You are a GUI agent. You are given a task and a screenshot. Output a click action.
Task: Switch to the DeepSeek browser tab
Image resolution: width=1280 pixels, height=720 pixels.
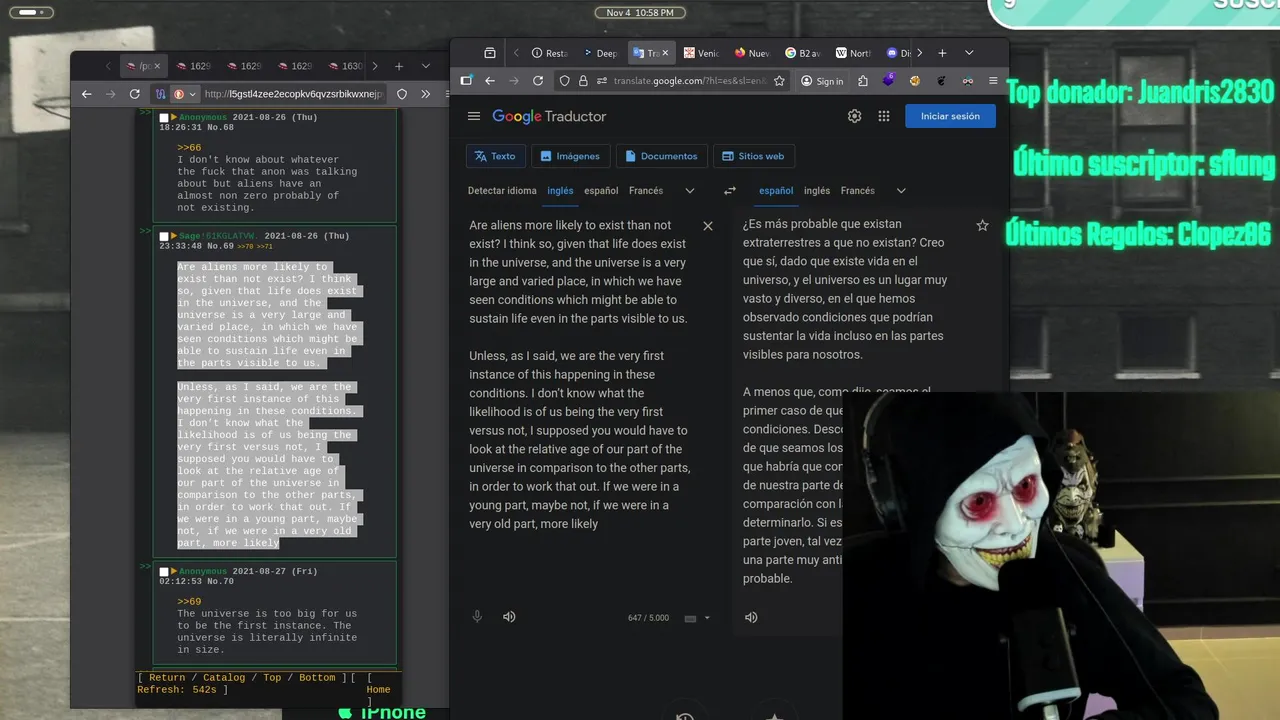pos(600,53)
